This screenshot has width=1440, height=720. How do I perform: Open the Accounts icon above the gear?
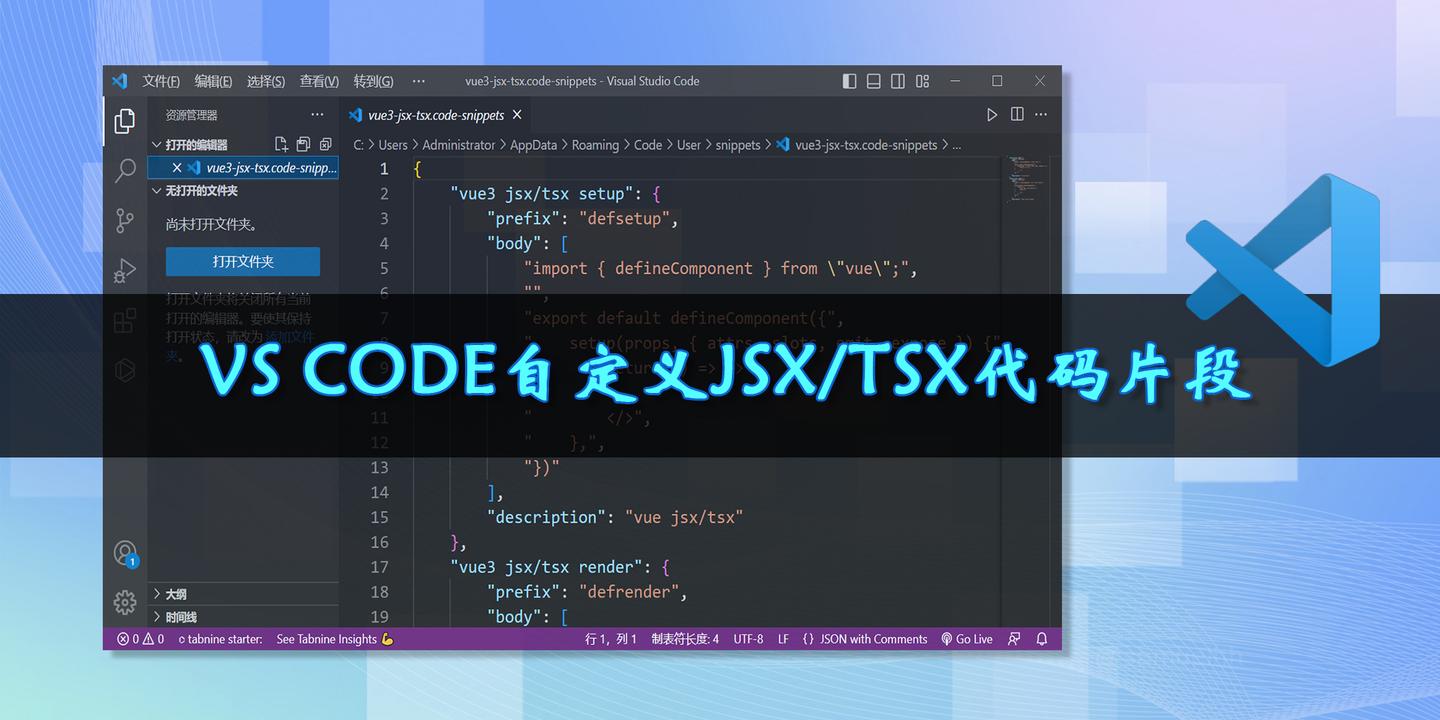click(124, 553)
